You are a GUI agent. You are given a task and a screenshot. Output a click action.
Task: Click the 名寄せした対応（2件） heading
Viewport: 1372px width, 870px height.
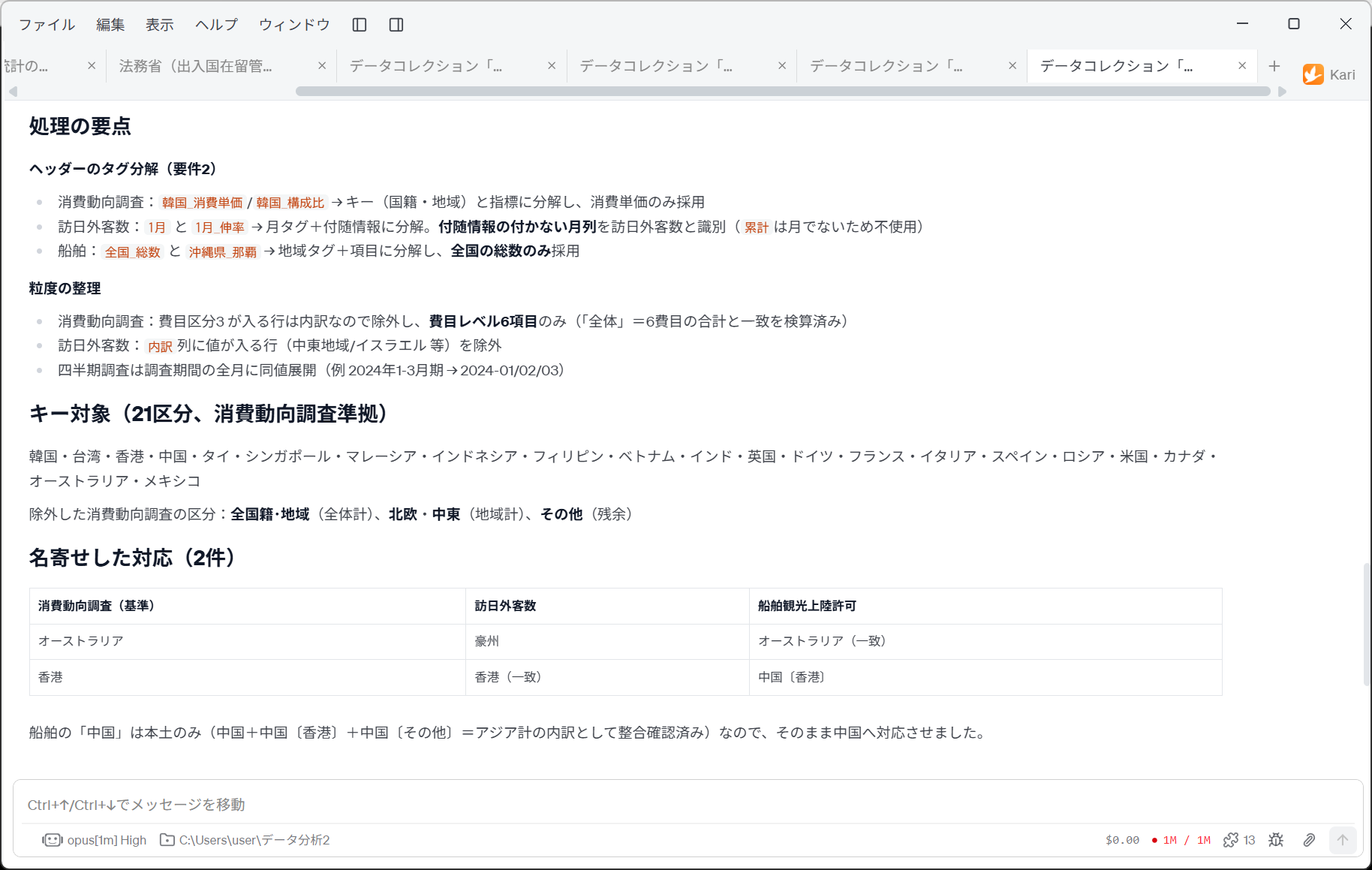(132, 558)
